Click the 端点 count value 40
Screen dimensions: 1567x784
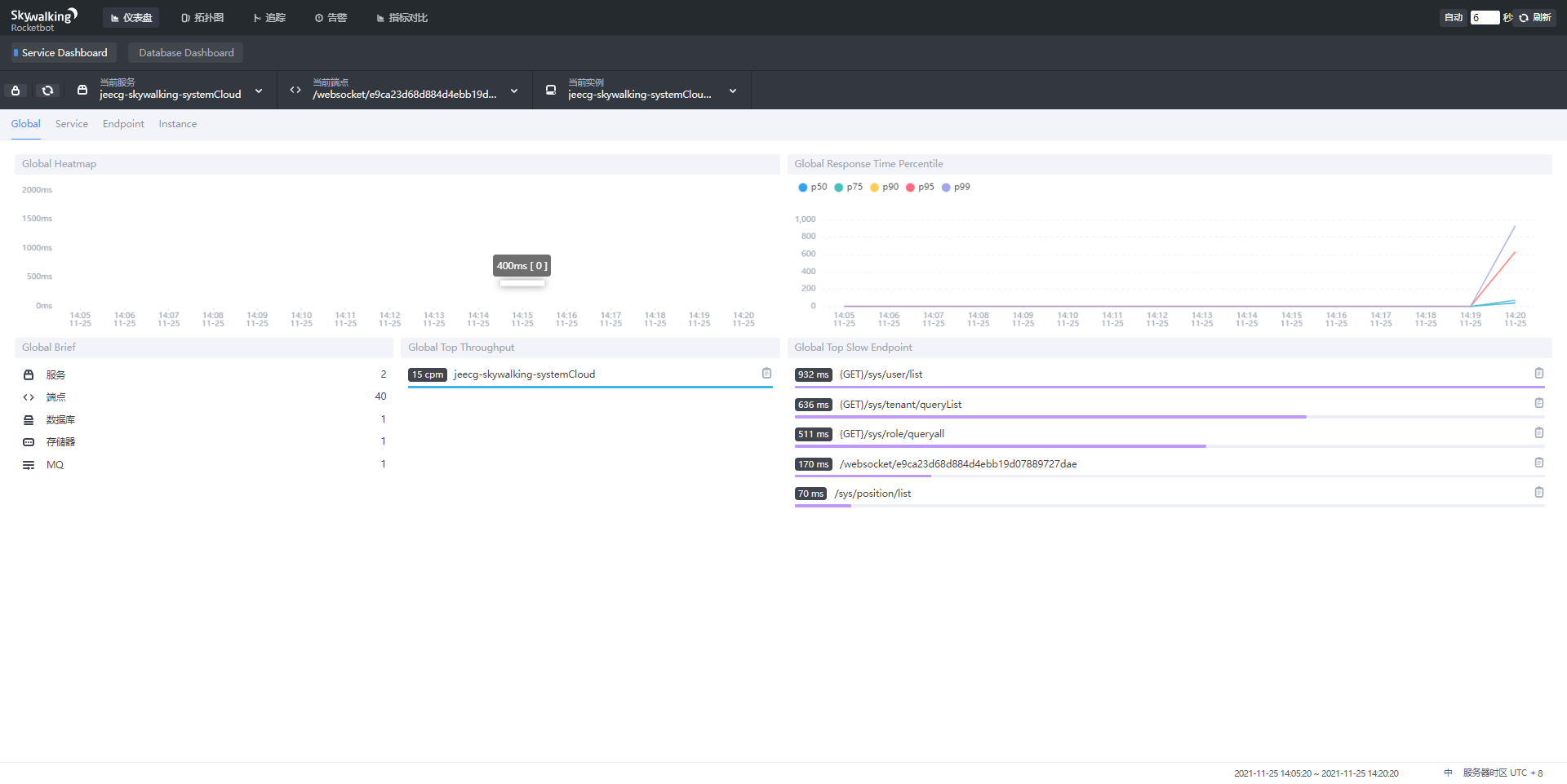click(x=380, y=396)
